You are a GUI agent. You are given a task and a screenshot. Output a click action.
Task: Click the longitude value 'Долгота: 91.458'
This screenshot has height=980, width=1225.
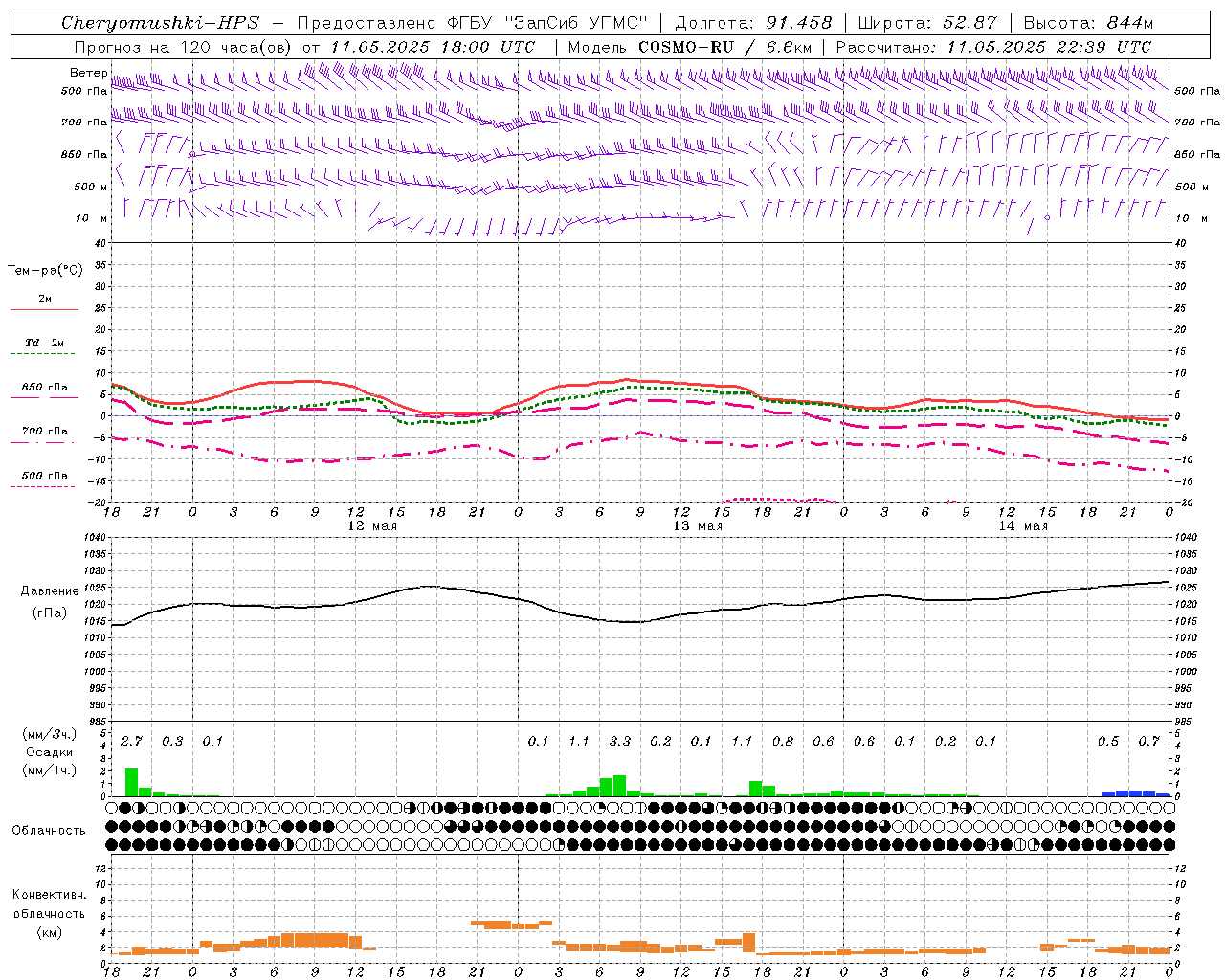pyautogui.click(x=753, y=23)
